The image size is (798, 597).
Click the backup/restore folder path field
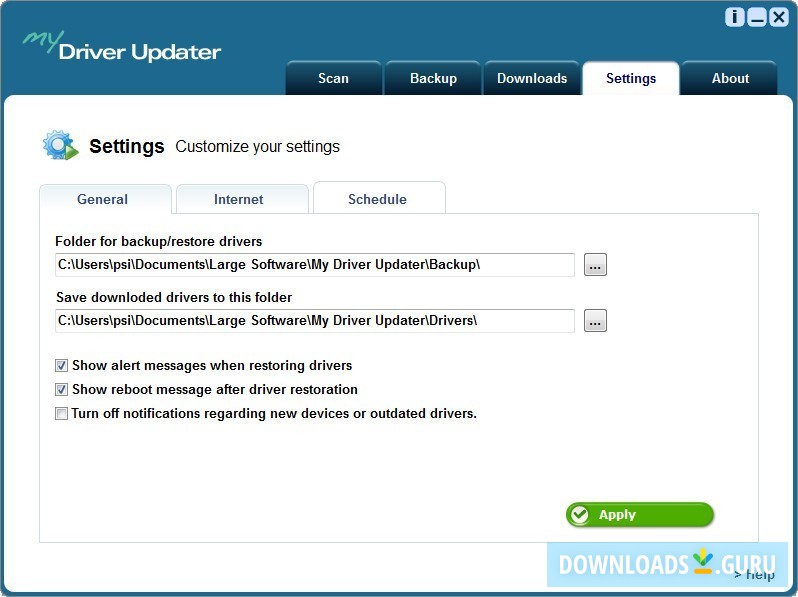(315, 265)
